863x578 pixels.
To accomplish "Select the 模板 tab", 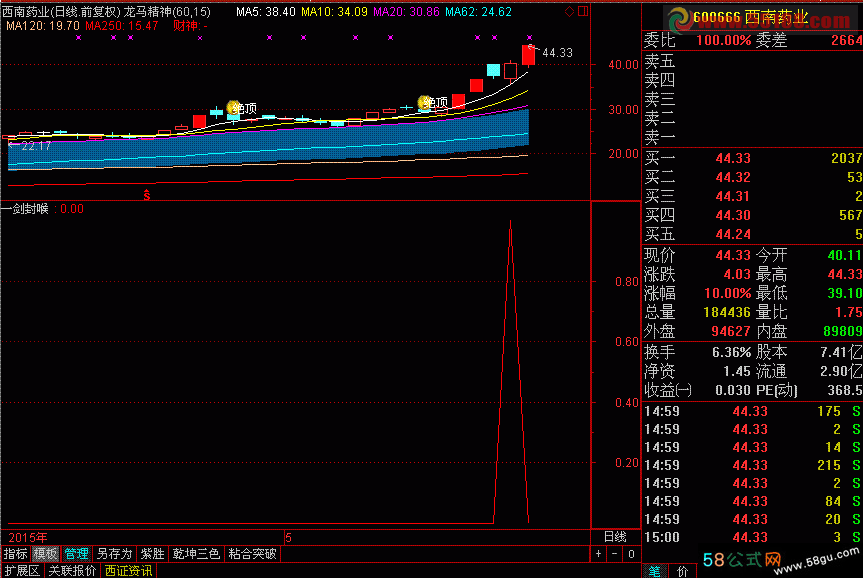I will pos(45,554).
